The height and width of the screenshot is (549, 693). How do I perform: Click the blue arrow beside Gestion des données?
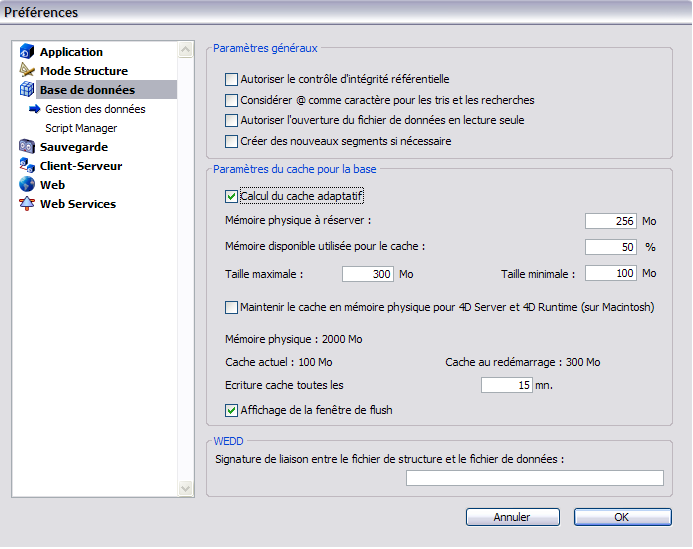(x=34, y=109)
